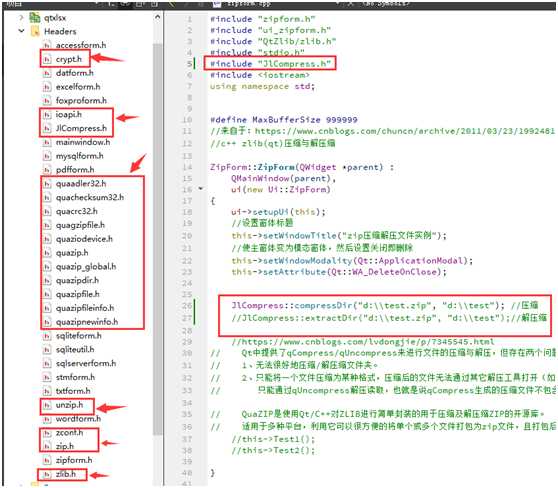Screen dimensions: 558x488
Task: Click line number 26 in gutter
Action: point(187,306)
